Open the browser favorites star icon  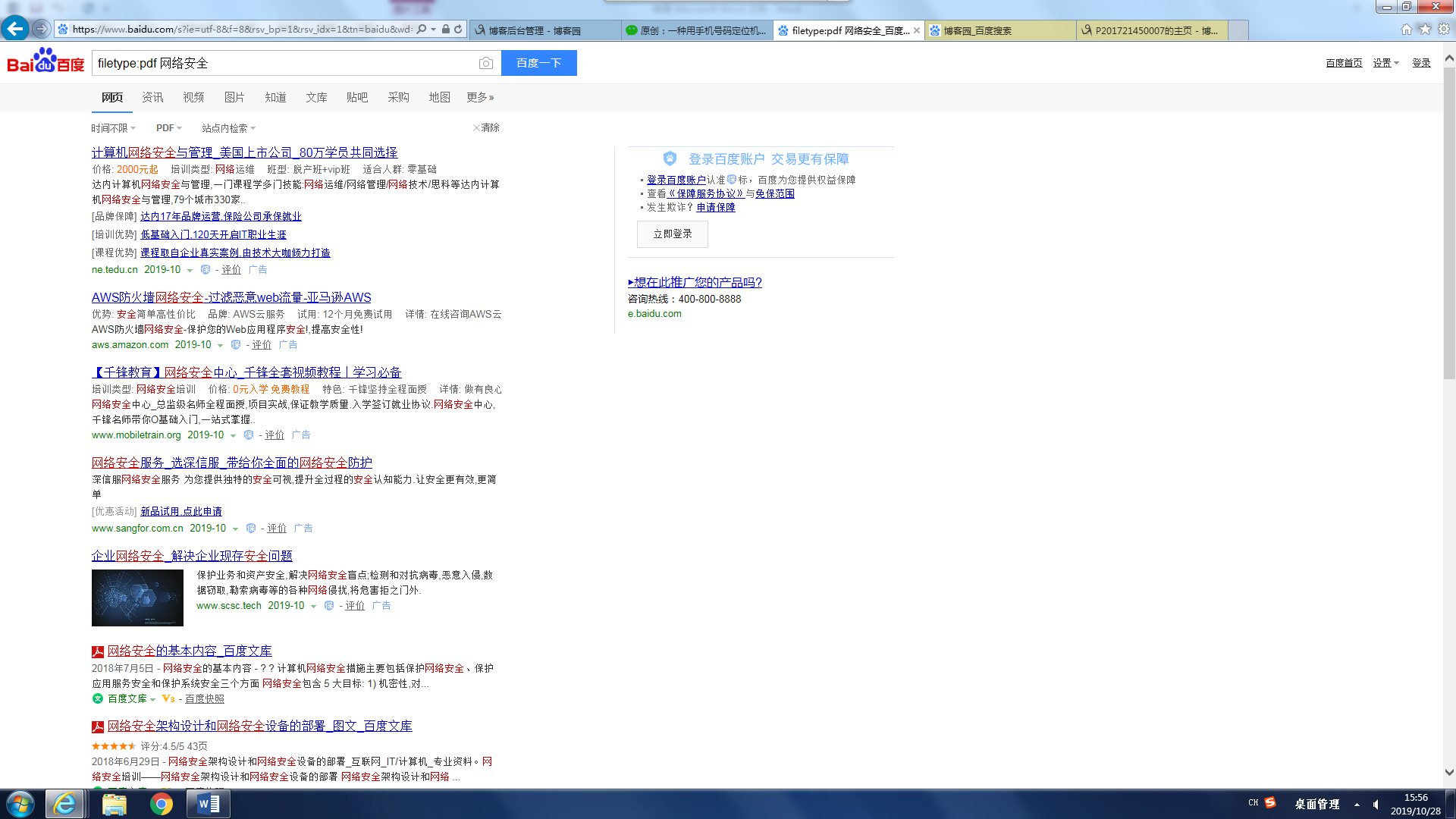tap(1425, 29)
